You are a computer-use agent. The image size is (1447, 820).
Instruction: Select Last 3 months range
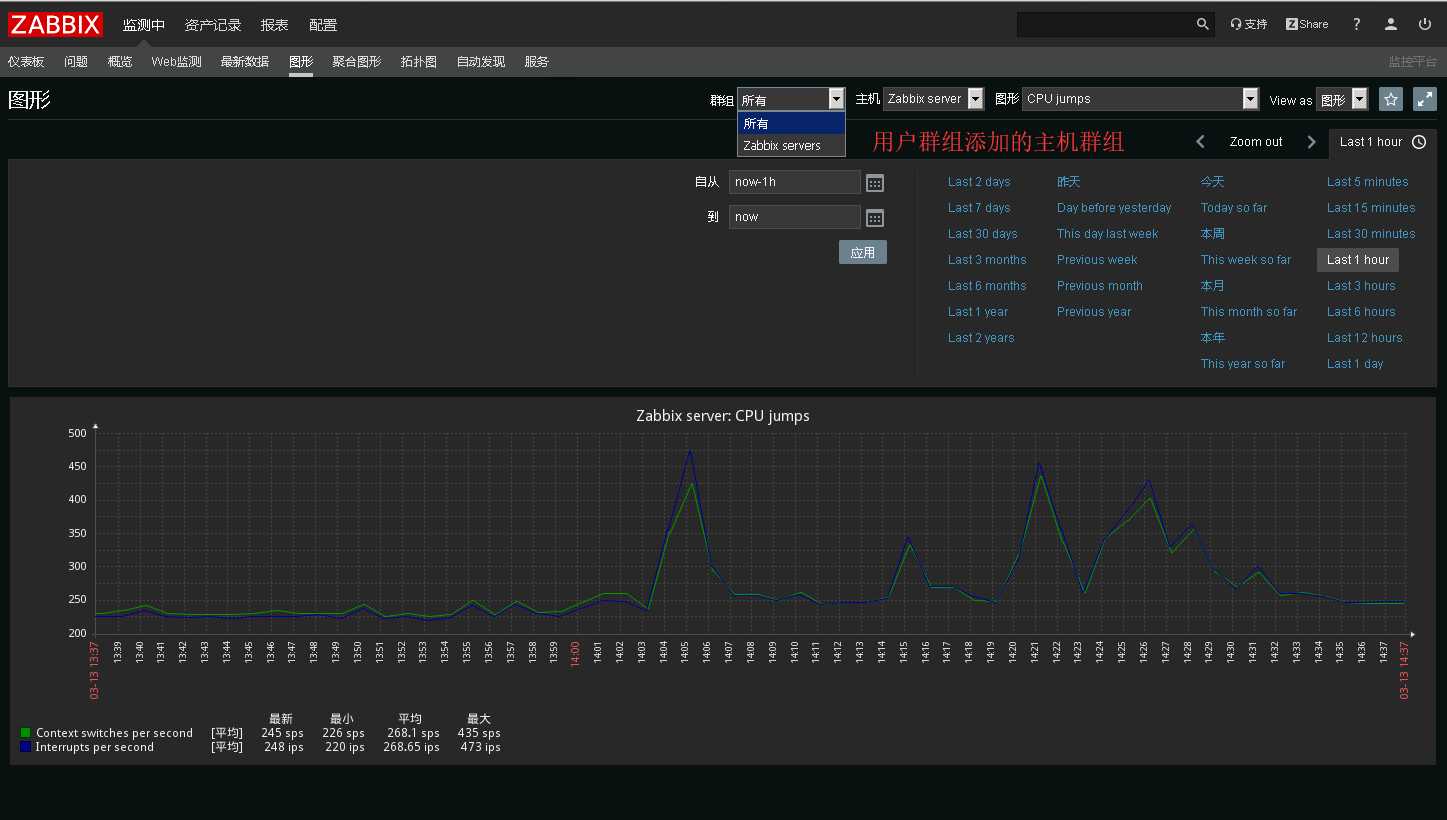coord(987,260)
